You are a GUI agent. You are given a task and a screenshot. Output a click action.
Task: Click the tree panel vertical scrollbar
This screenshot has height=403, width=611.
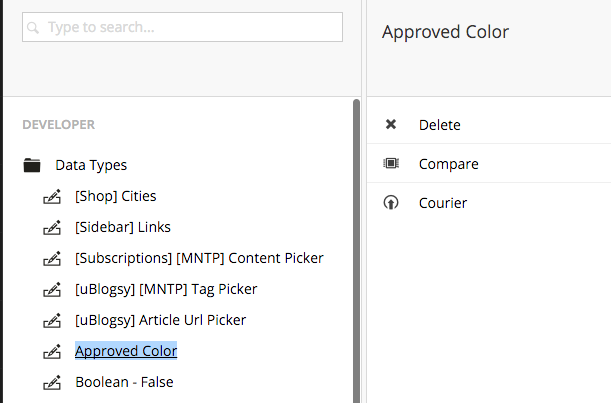pos(356,251)
